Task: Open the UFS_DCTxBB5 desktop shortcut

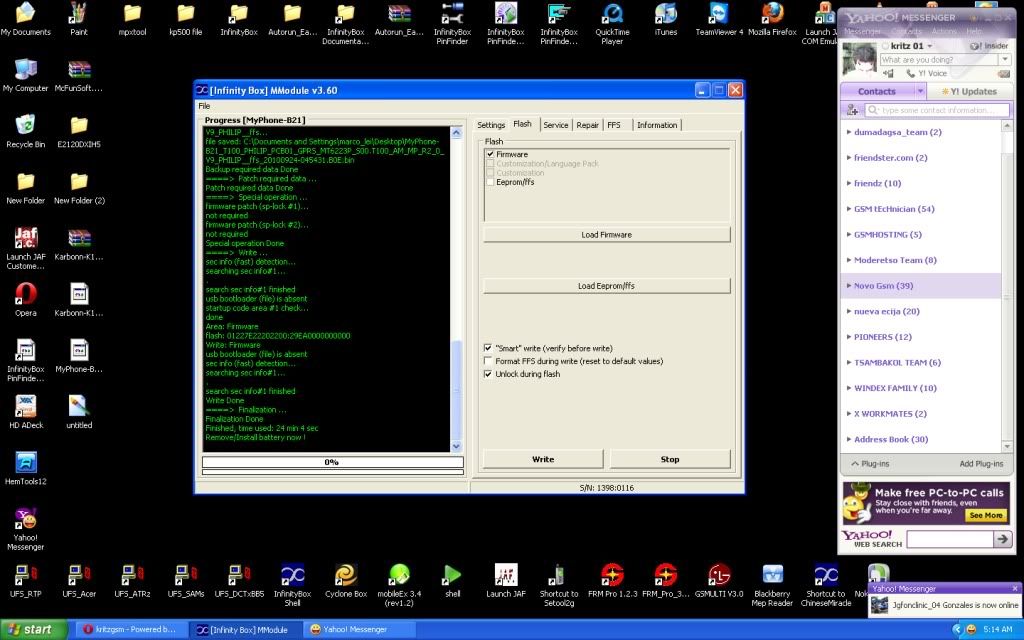Action: point(239,580)
